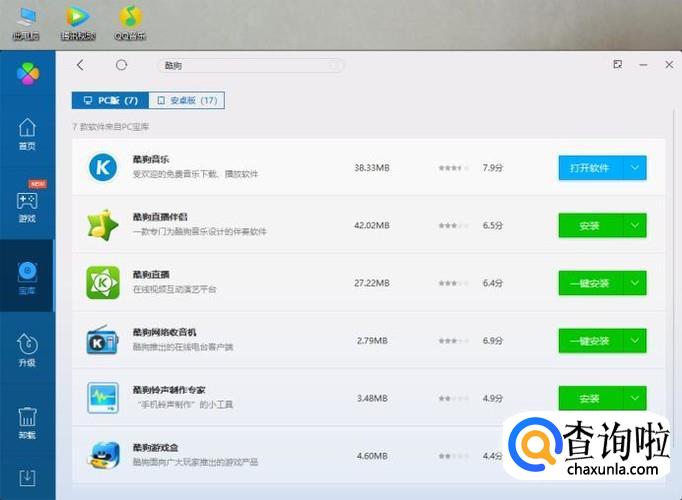This screenshot has width=682, height=500.
Task: Expand dropdown arrow beside 打开软件
Action: pos(635,168)
